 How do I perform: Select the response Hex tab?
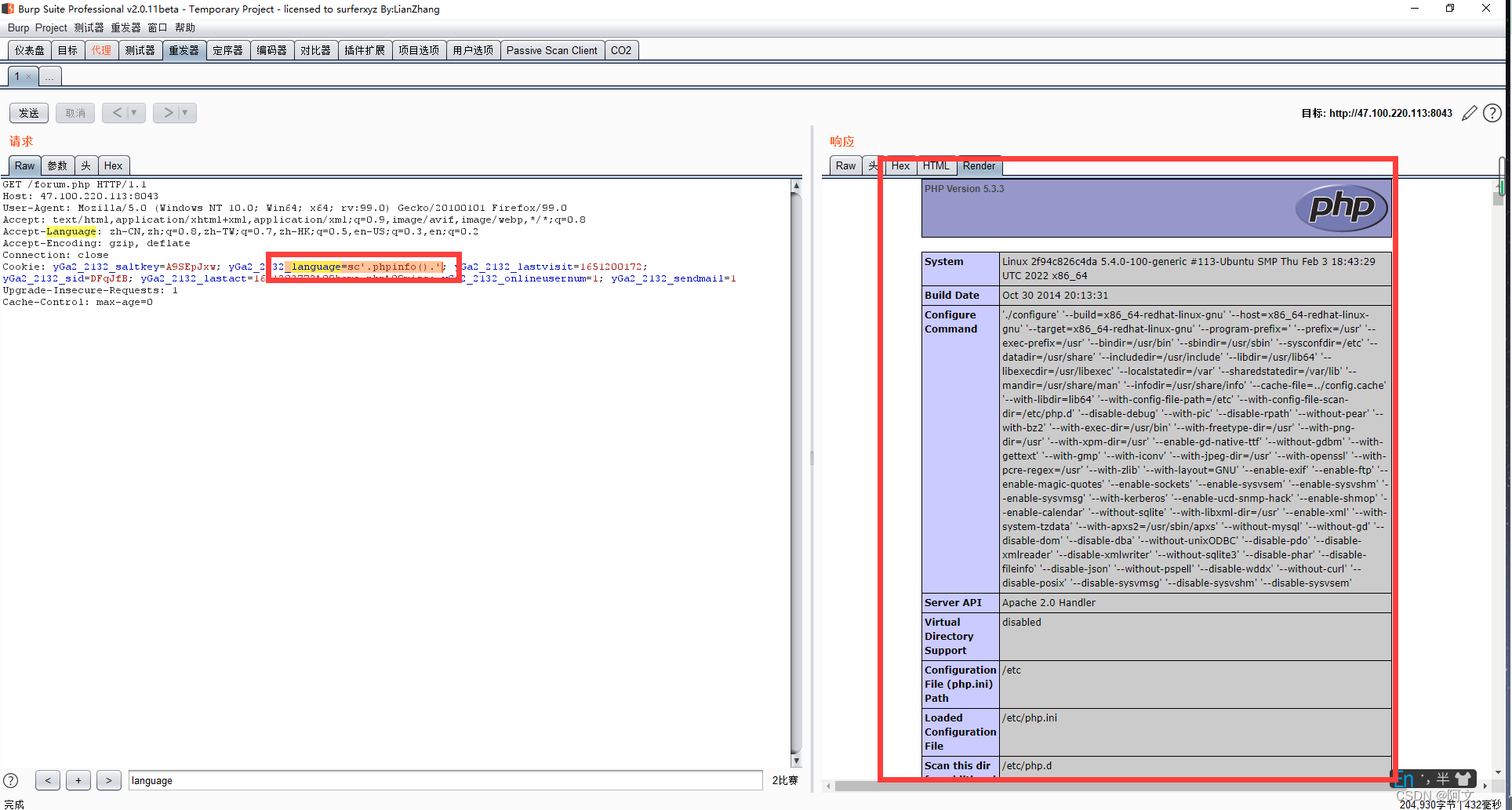900,165
